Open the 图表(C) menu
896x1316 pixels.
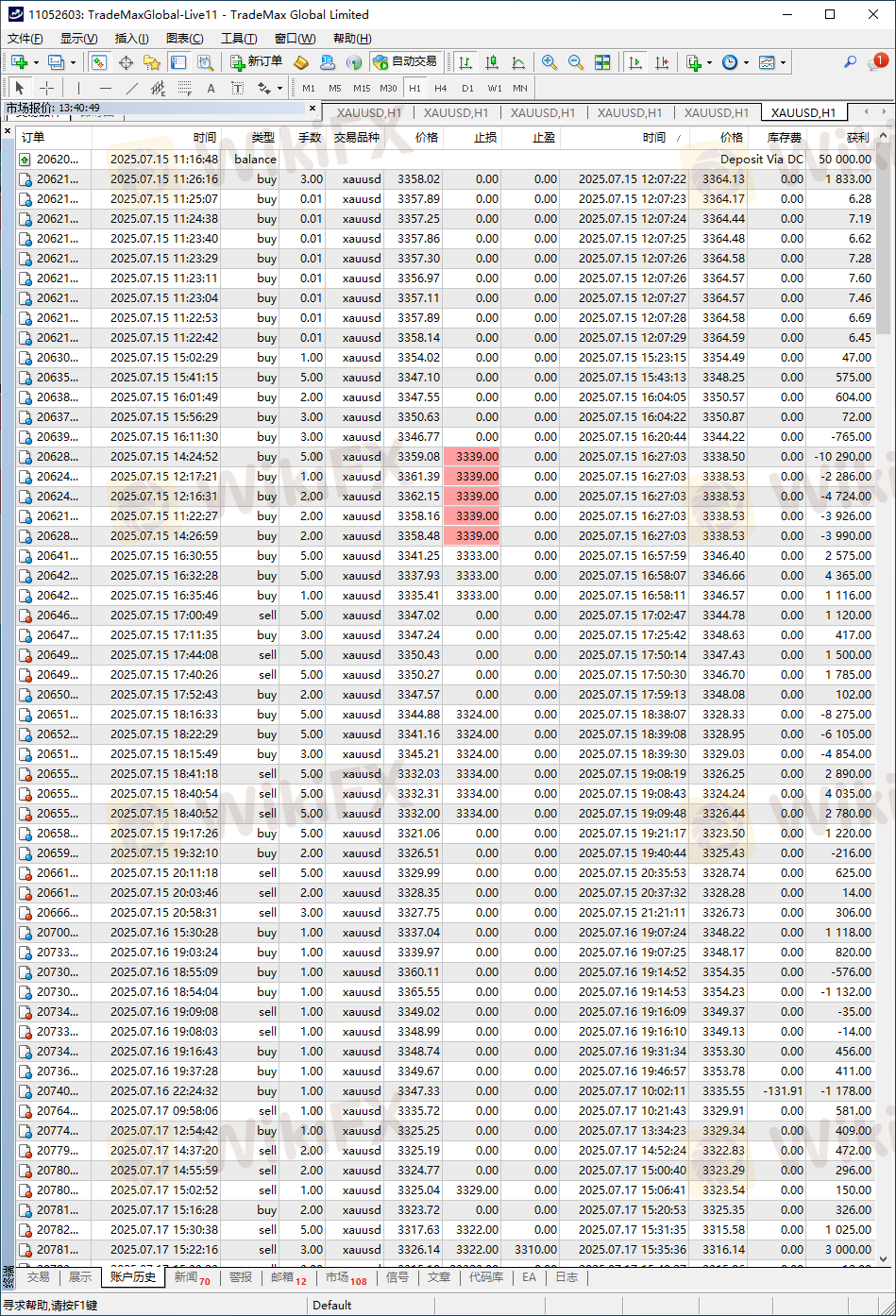(x=184, y=39)
